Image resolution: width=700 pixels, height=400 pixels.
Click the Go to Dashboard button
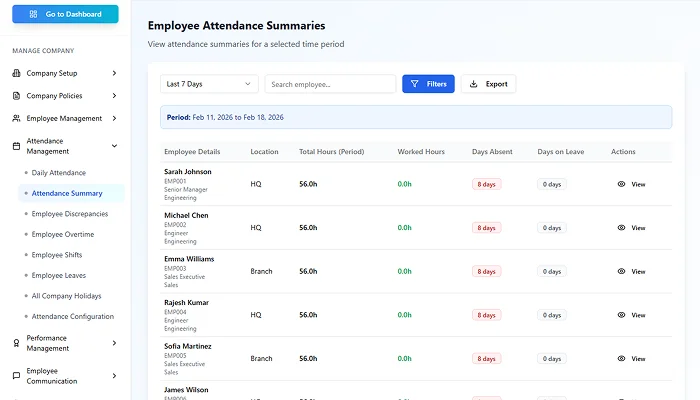click(65, 14)
